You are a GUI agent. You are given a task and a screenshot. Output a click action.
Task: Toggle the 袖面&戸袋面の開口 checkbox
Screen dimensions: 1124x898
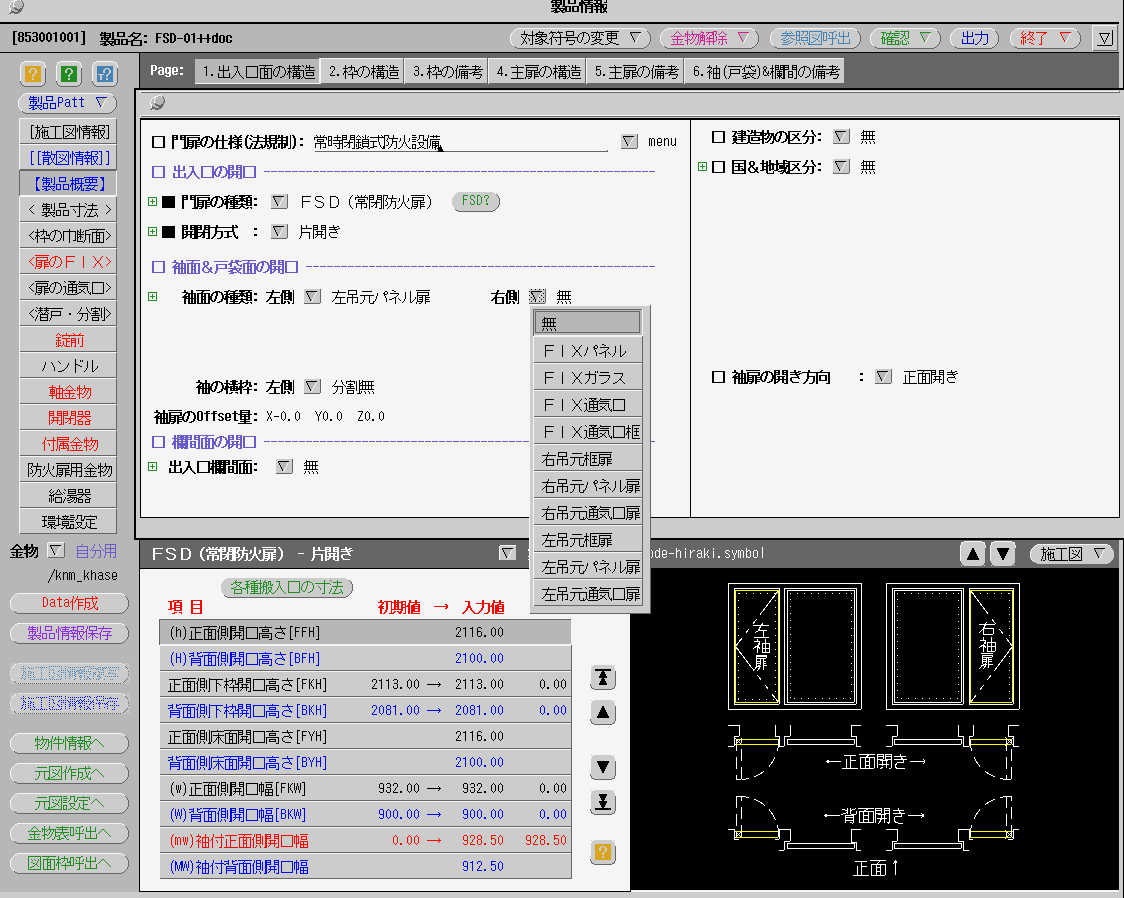click(158, 267)
